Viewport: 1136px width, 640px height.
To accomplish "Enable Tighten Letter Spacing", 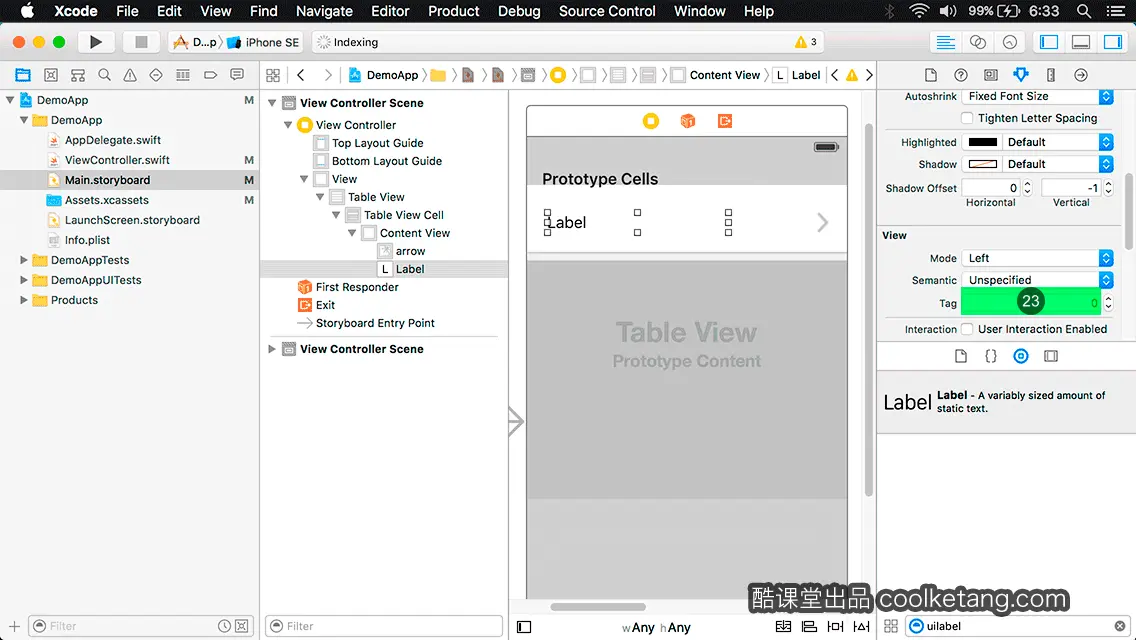I will [966, 118].
